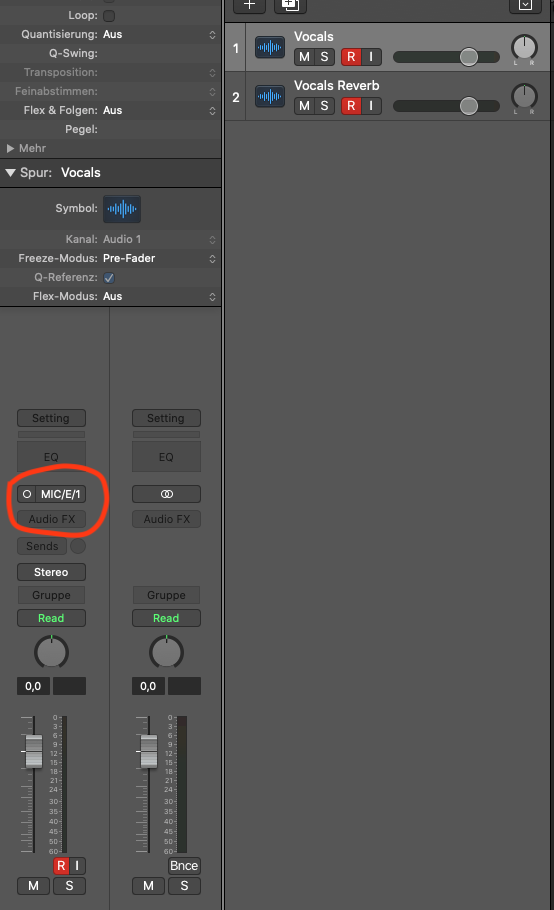
Task: Open the Symbol waveform icon picker
Action: coord(122,209)
